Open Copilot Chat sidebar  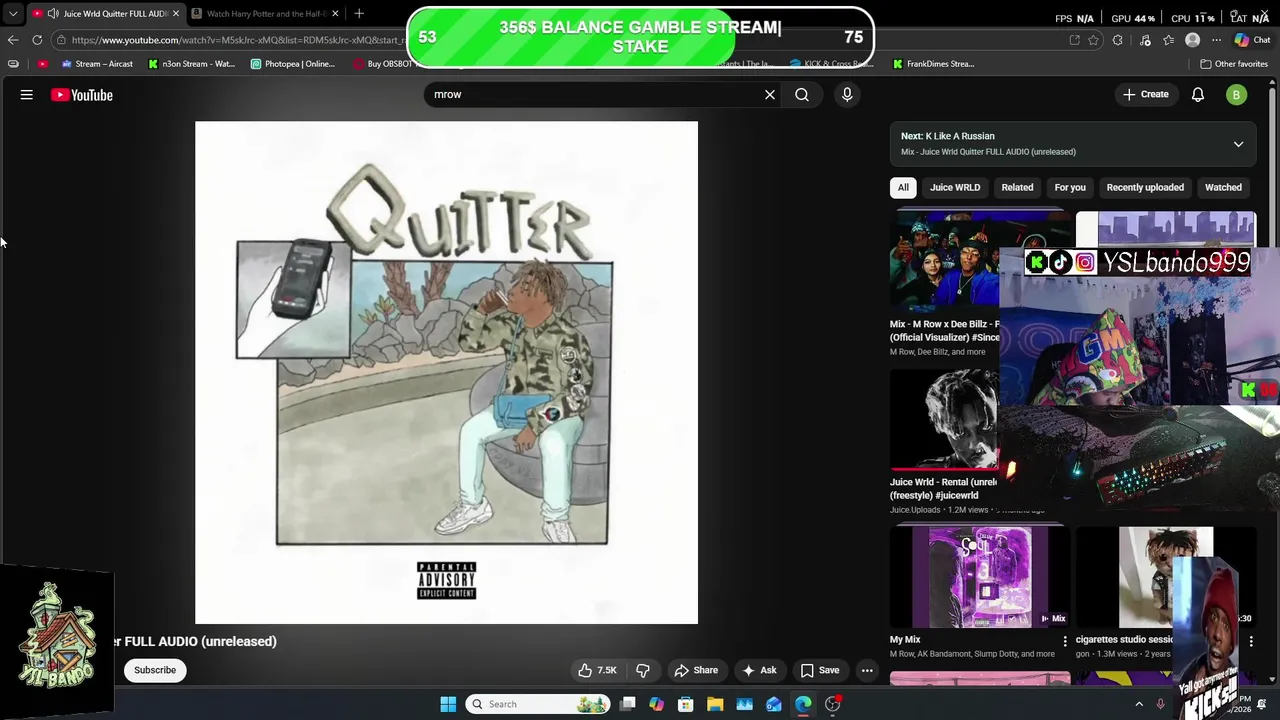[x=1251, y=40]
